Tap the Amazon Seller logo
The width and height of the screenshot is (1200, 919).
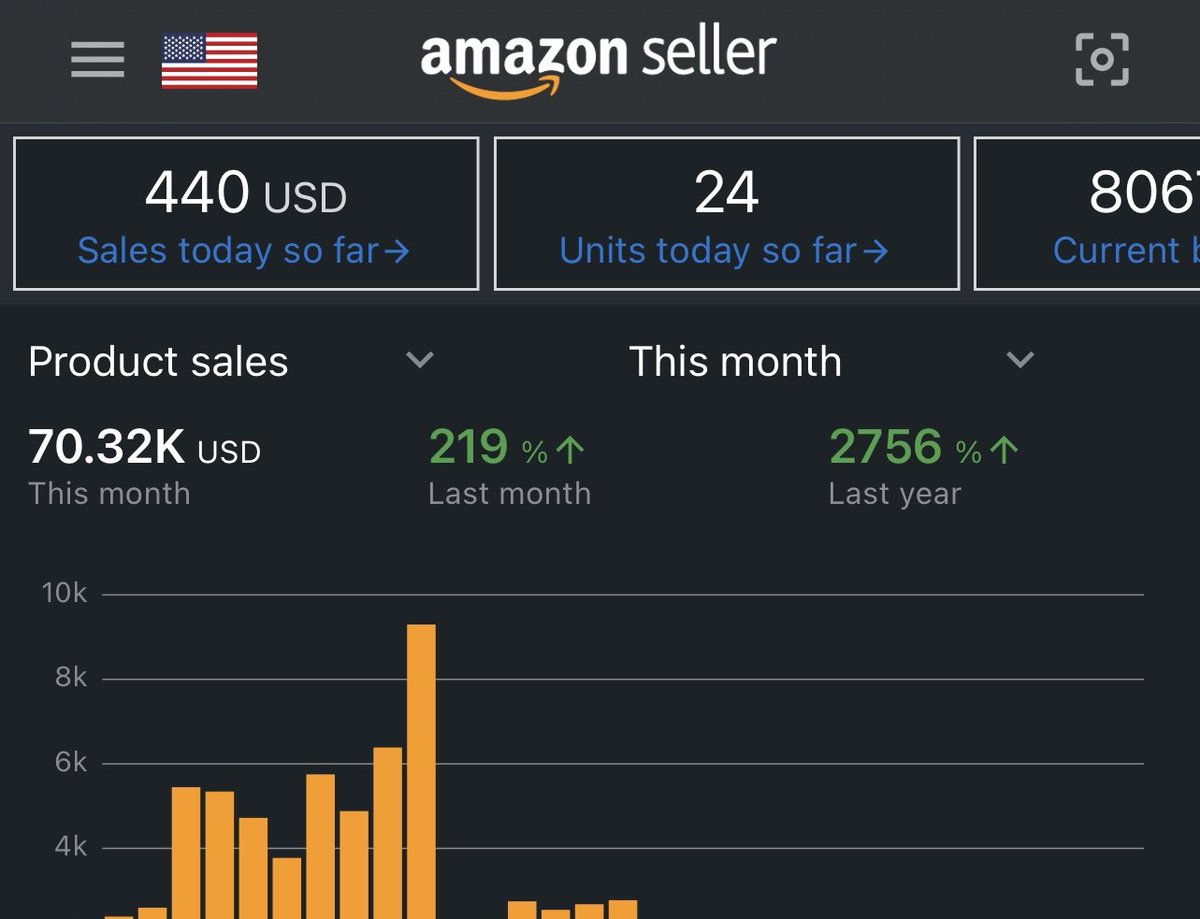[598, 63]
